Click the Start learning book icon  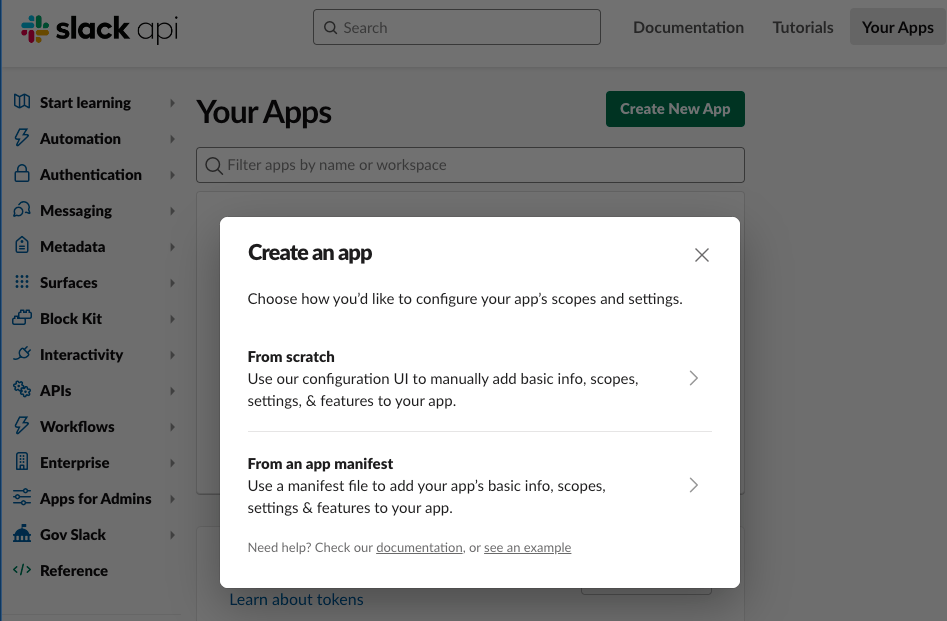click(x=22, y=101)
